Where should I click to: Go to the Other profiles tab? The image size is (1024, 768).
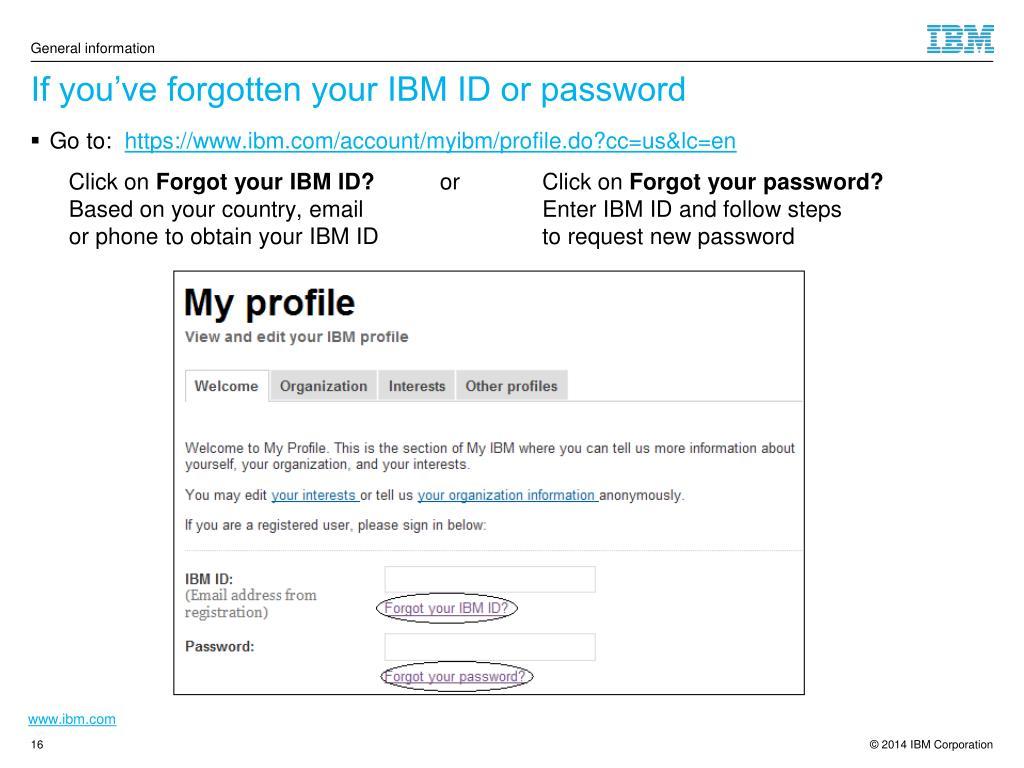pos(511,386)
